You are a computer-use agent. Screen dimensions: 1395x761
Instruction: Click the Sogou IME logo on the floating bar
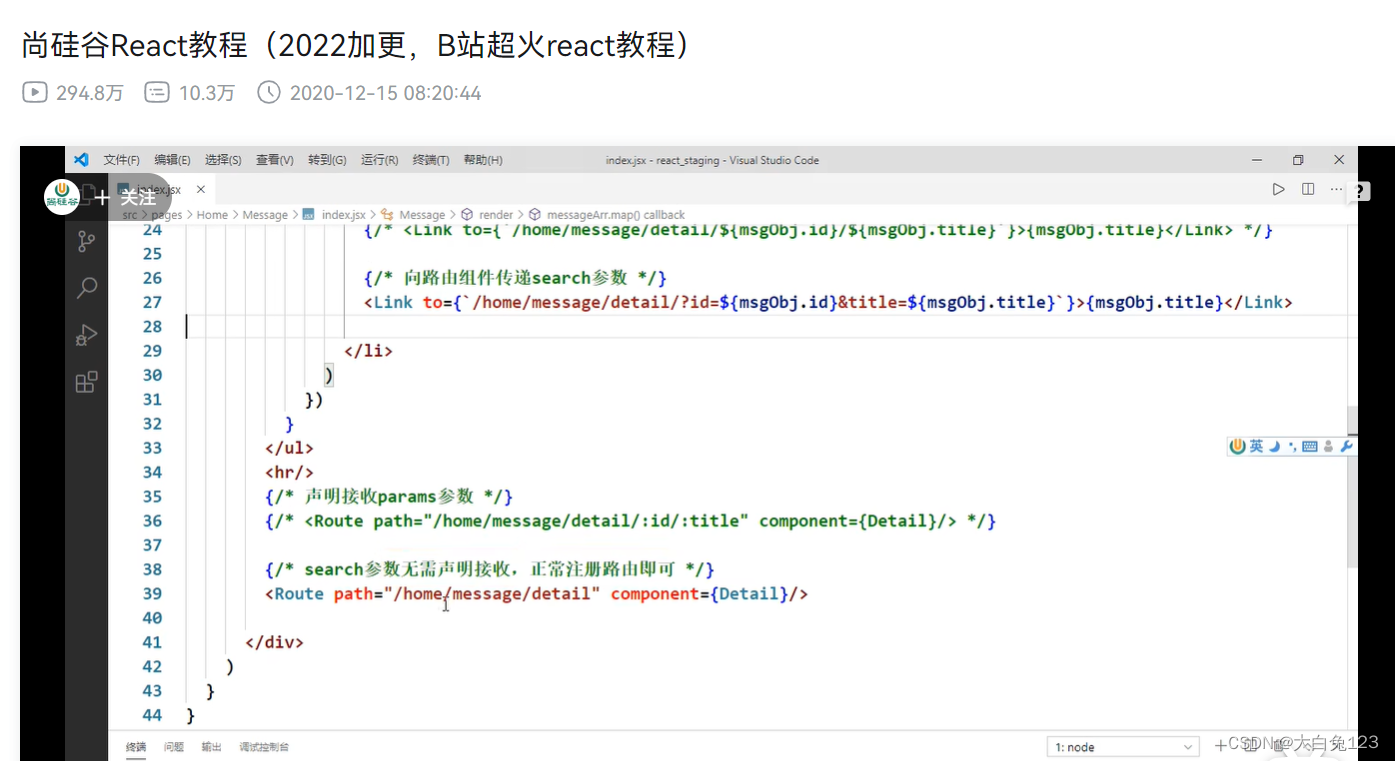click(1238, 446)
